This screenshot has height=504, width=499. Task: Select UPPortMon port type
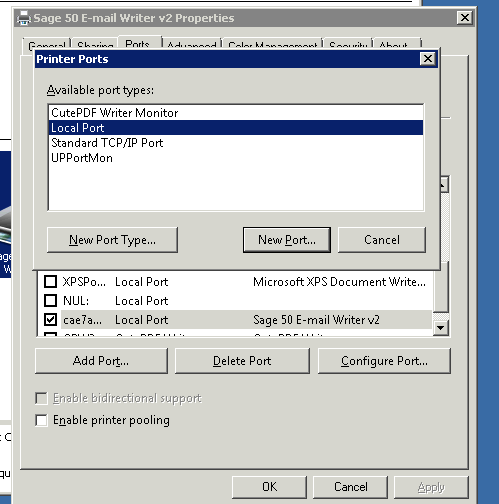point(236,158)
